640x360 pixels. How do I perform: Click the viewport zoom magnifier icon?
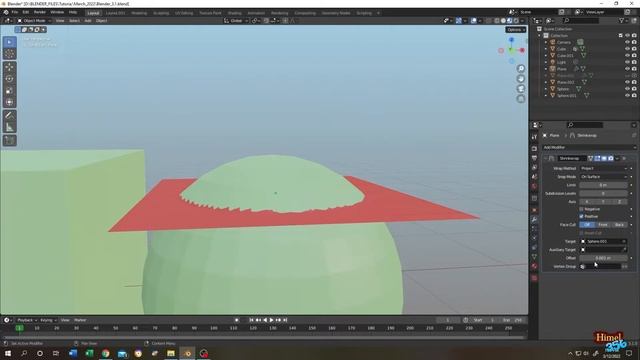pos(521,69)
